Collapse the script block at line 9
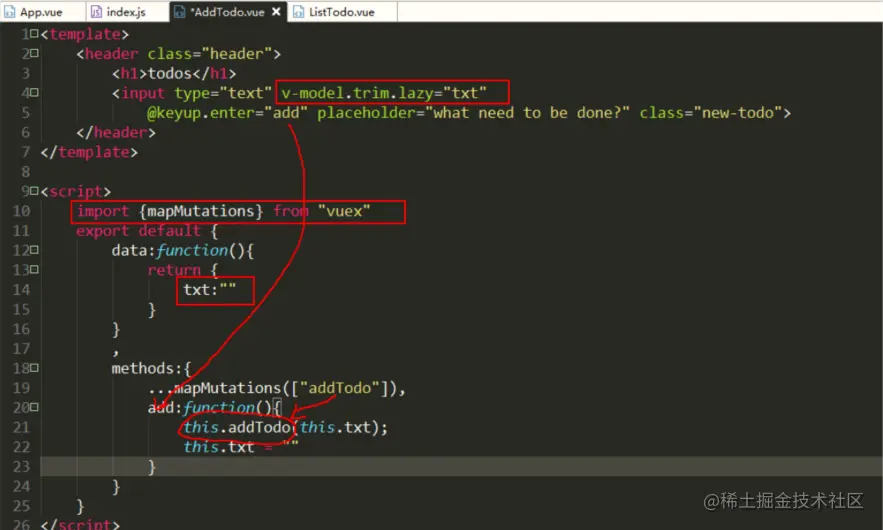The height and width of the screenshot is (530, 883). click(x=34, y=191)
